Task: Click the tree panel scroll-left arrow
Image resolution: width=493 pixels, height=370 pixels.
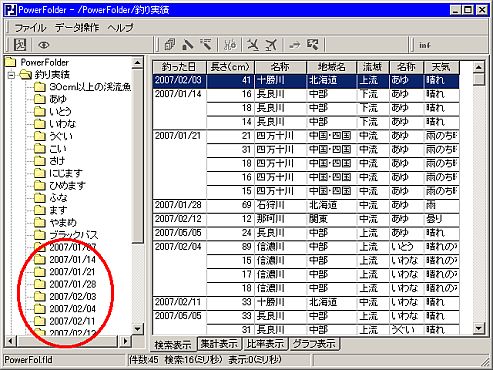Action: pos(10,341)
